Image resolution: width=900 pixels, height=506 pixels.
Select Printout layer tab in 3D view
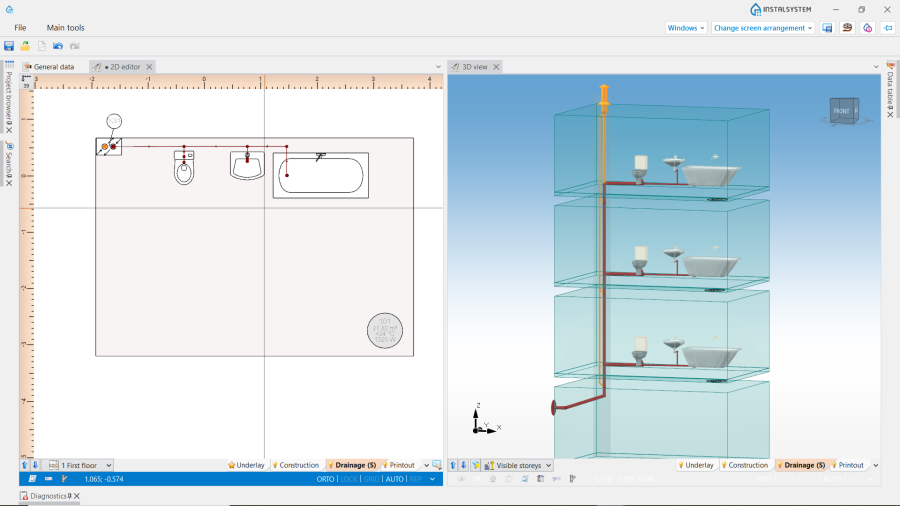pos(851,465)
